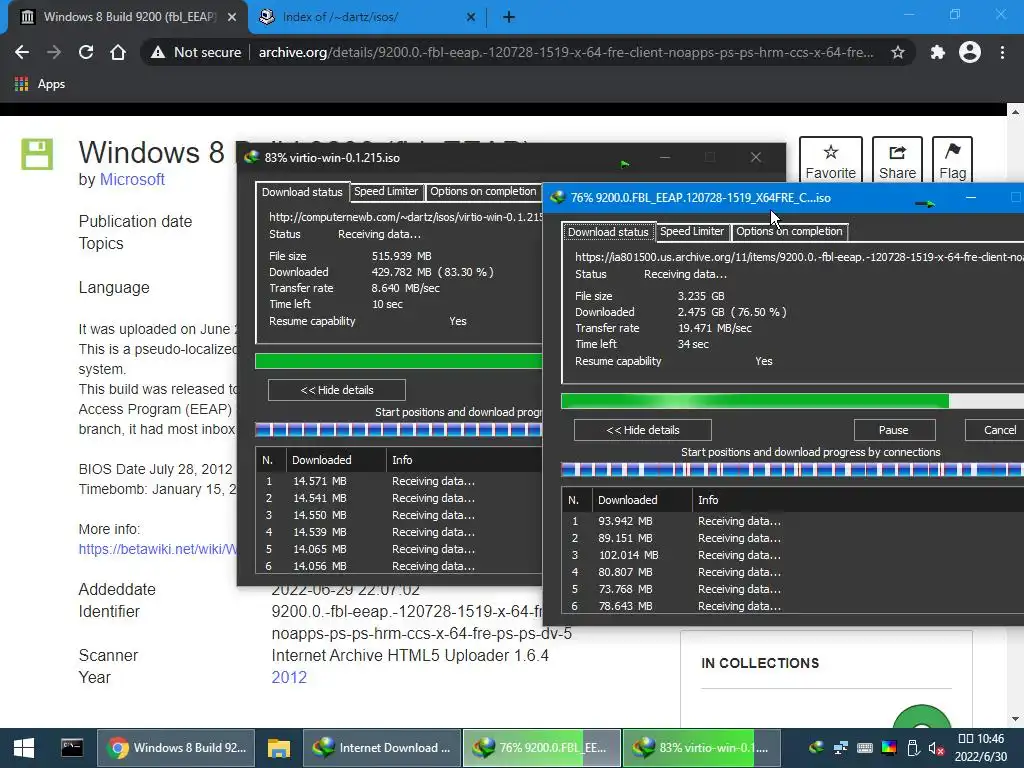Click the Downloaded column header in 9200.0.FBL_EEAP window
Screen dimensions: 1024x768
click(x=641, y=500)
